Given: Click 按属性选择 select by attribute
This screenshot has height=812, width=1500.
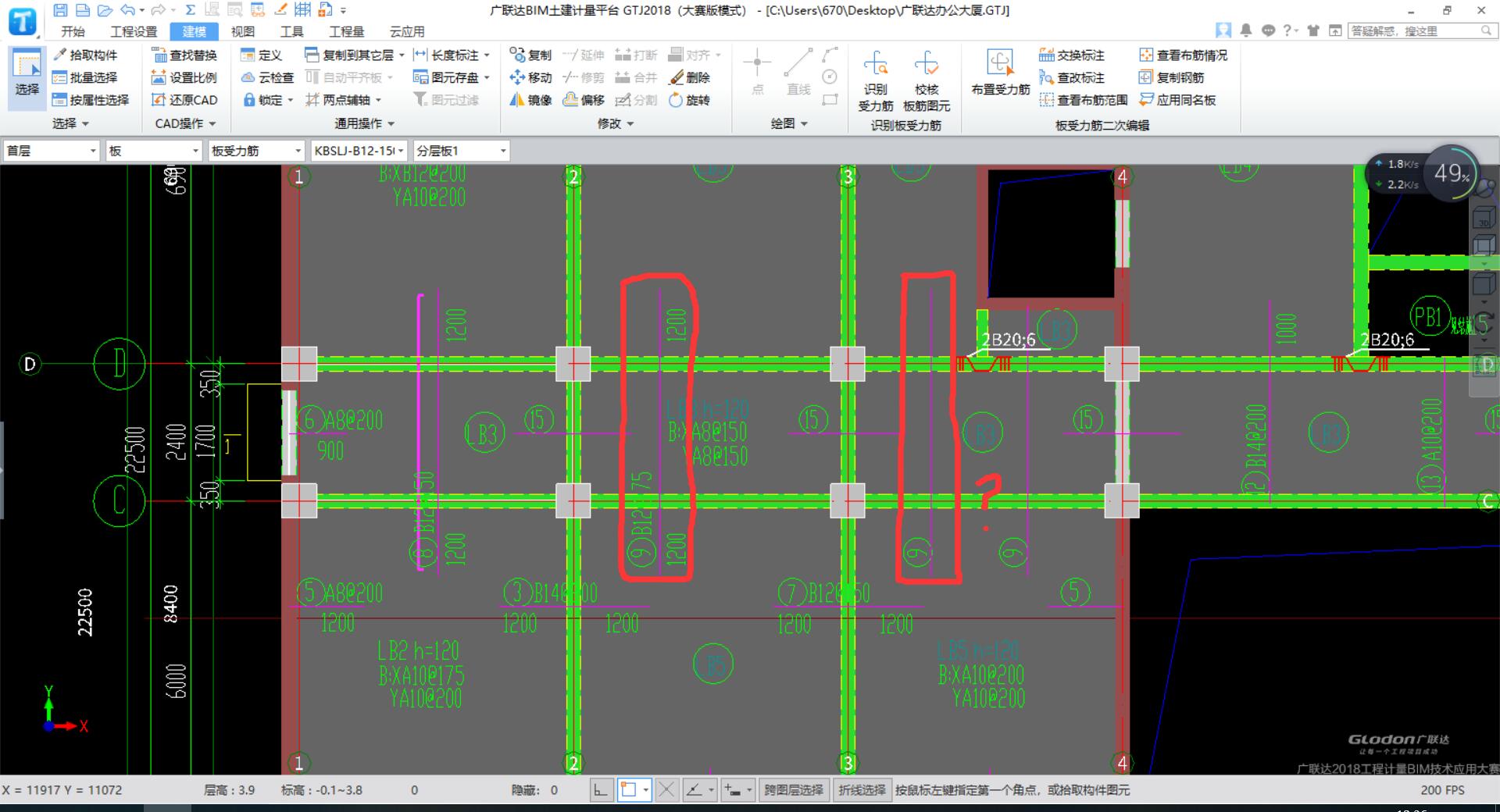Looking at the screenshot, I should [x=91, y=100].
